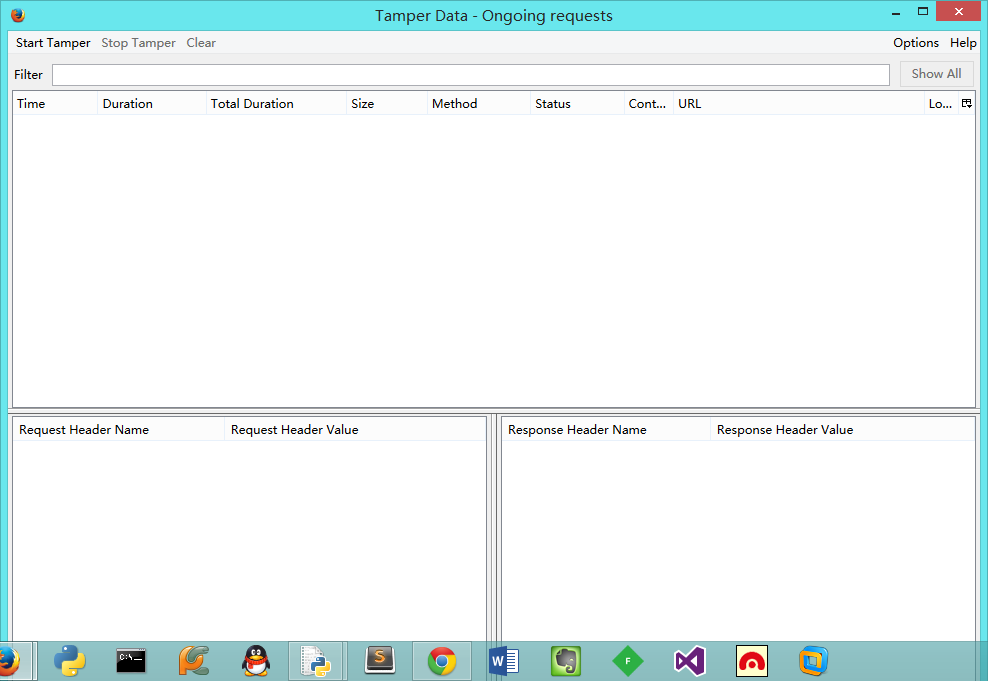Focus the Filter text field

tap(471, 74)
